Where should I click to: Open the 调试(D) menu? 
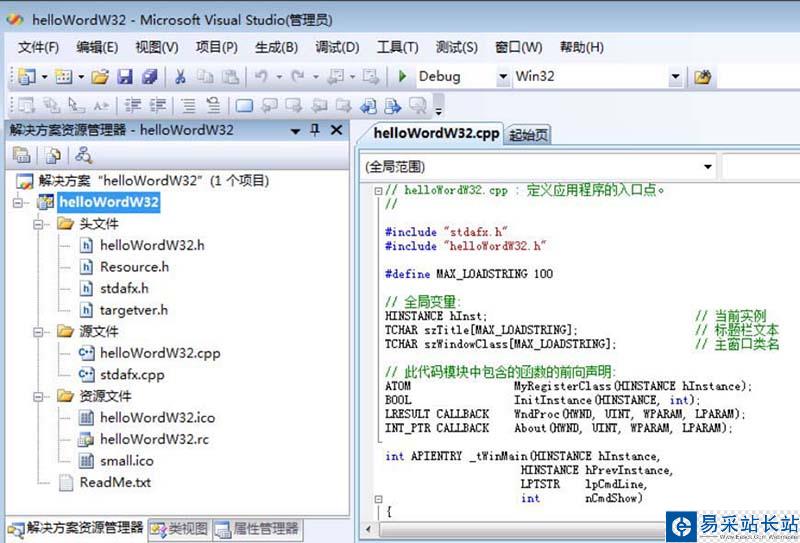coord(337,47)
